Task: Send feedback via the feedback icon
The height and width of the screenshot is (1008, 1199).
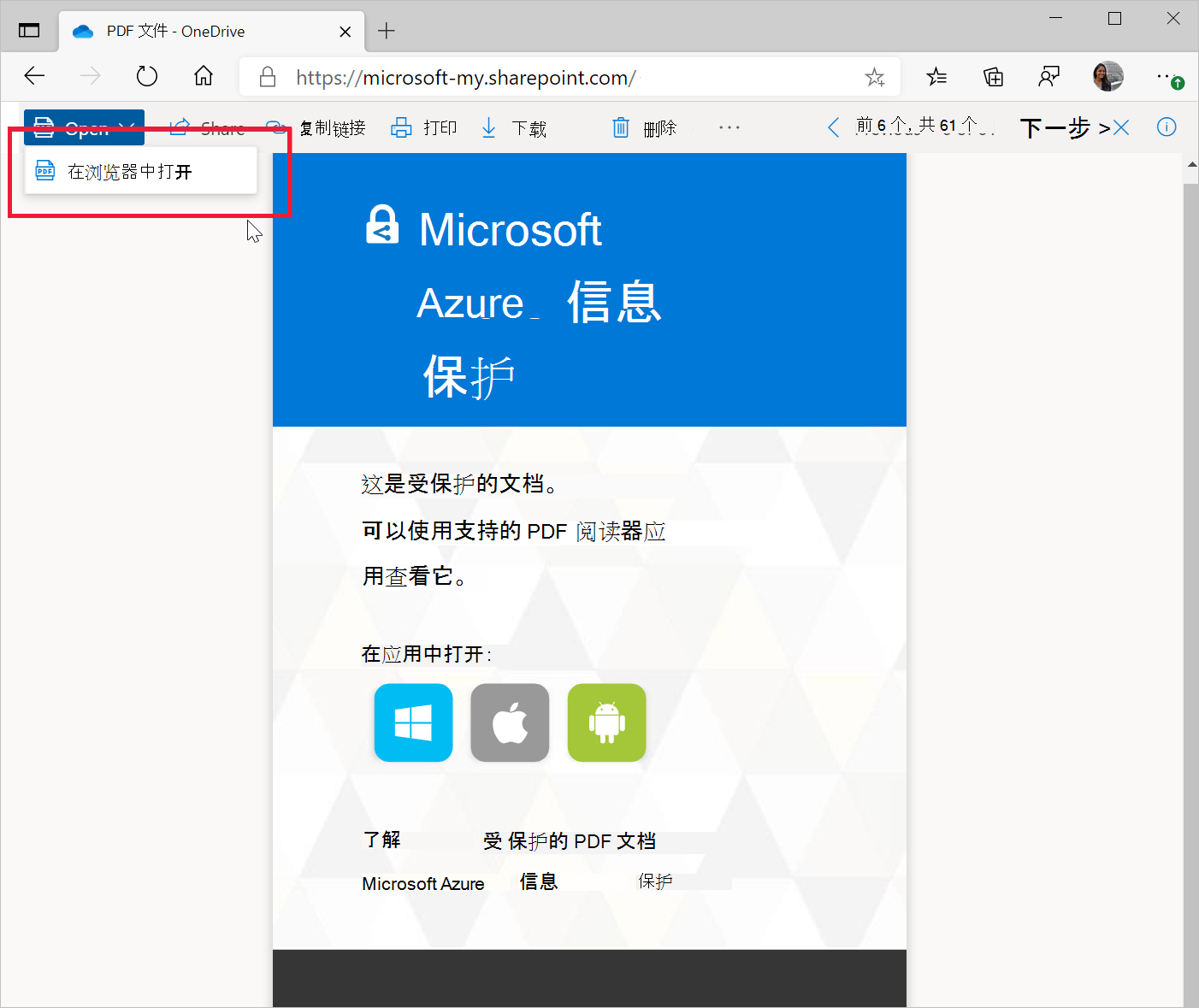Action: point(1049,76)
